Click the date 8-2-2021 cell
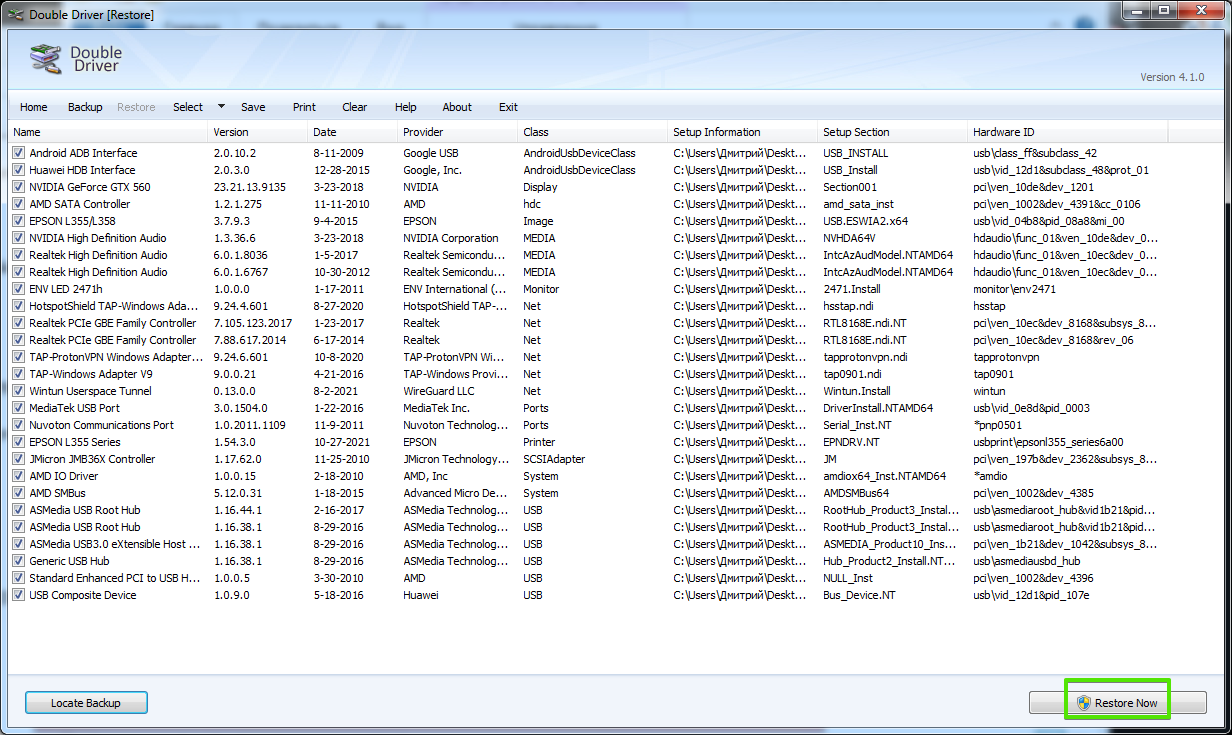 335,391
